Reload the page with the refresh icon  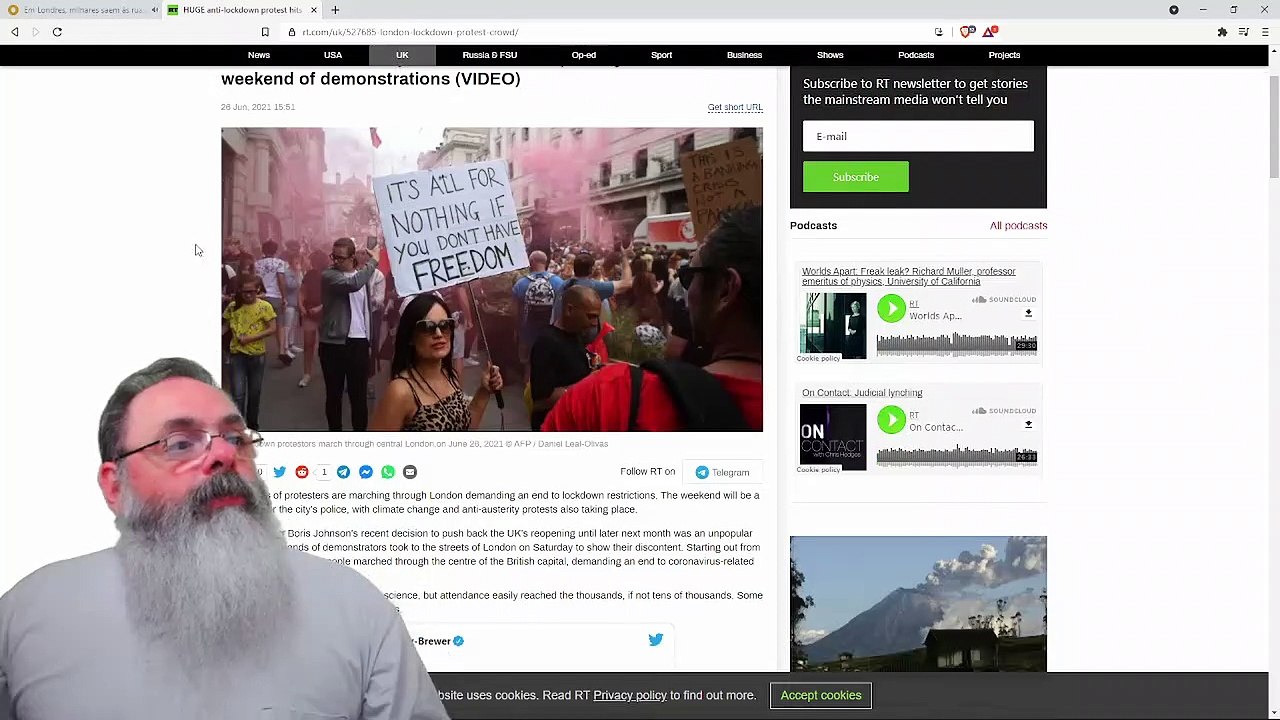(x=57, y=32)
